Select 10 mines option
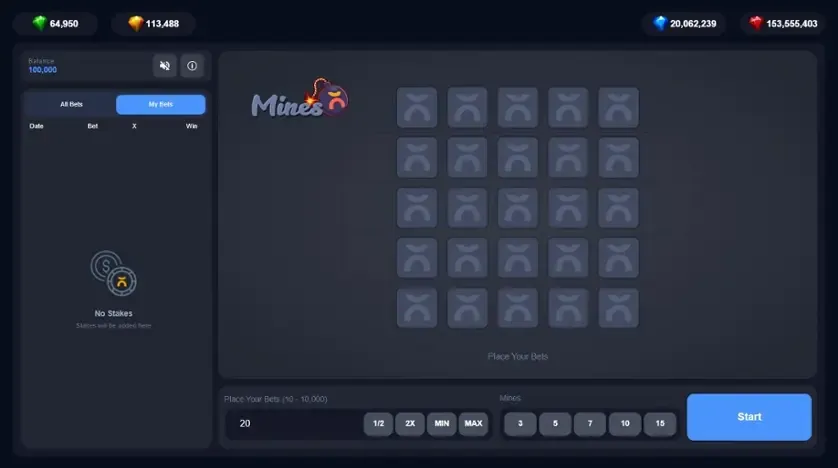 pyautogui.click(x=625, y=424)
